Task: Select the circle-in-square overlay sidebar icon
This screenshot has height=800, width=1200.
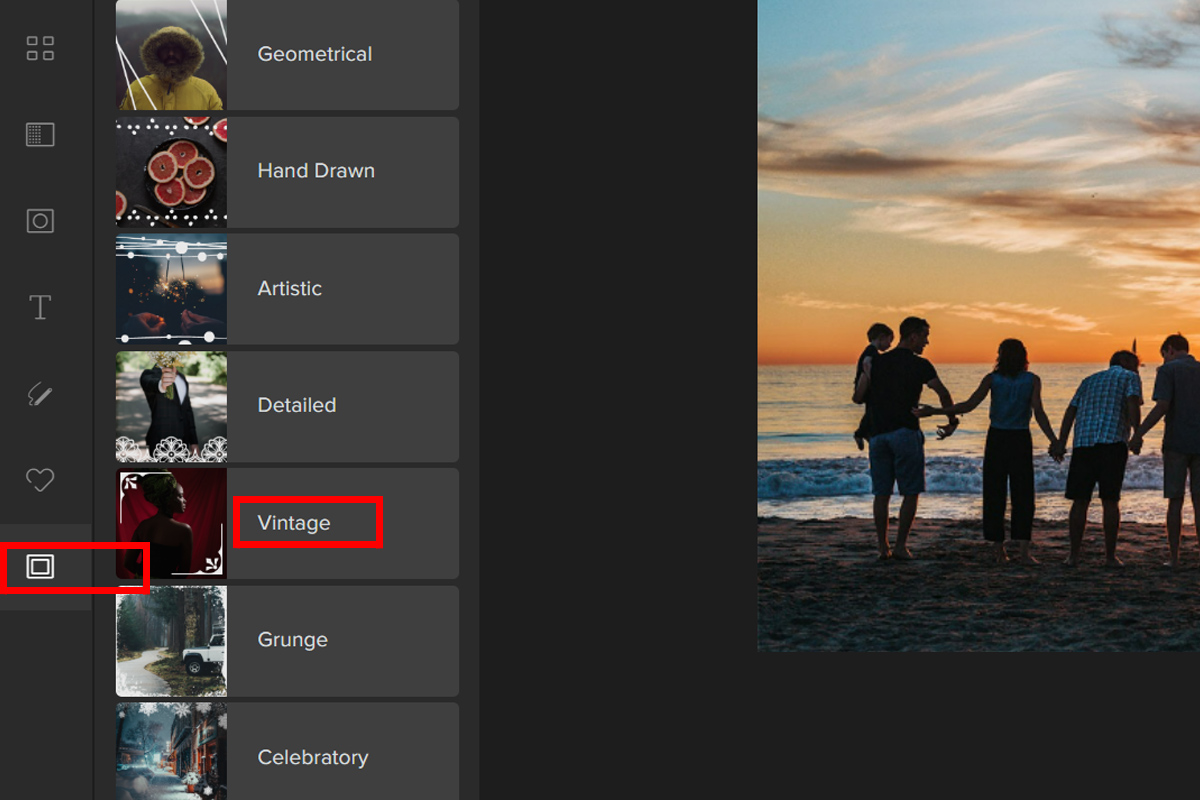Action: pos(40,221)
